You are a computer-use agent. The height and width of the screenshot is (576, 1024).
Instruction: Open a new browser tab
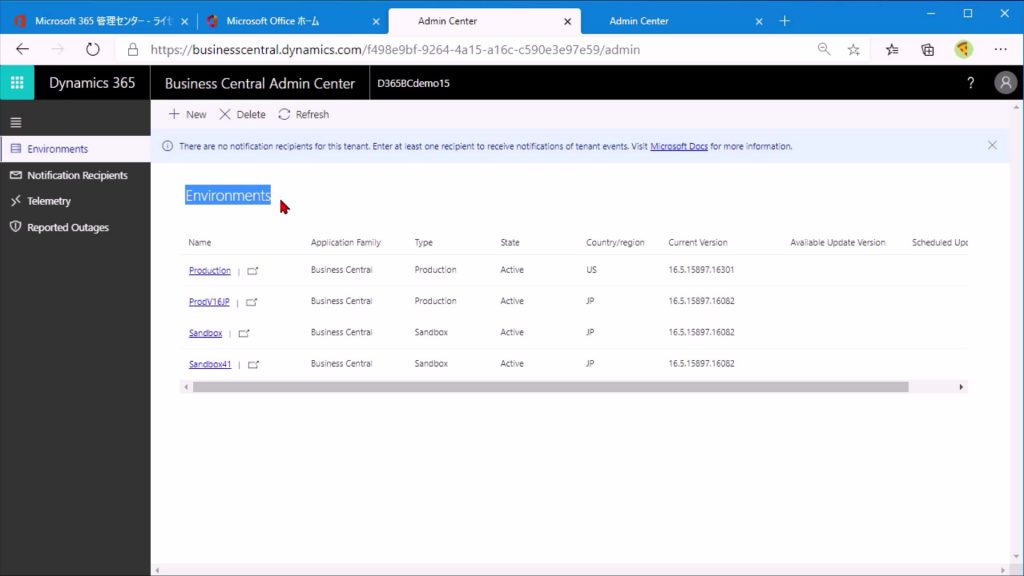click(784, 21)
